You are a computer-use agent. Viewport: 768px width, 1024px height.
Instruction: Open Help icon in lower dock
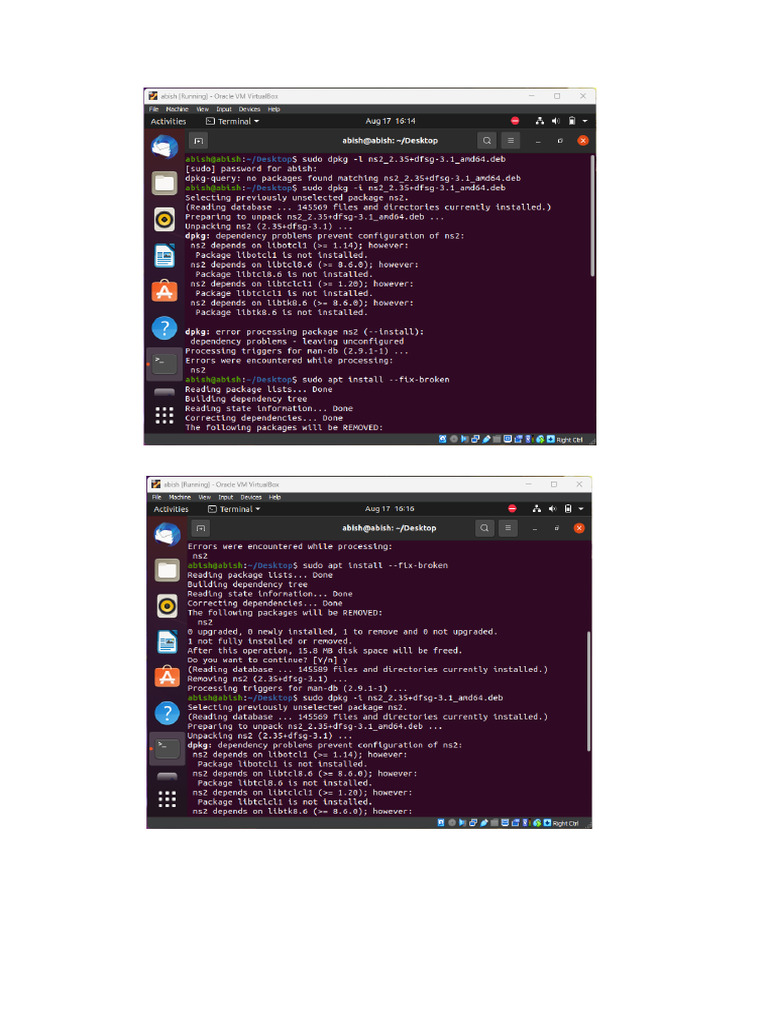[x=167, y=712]
